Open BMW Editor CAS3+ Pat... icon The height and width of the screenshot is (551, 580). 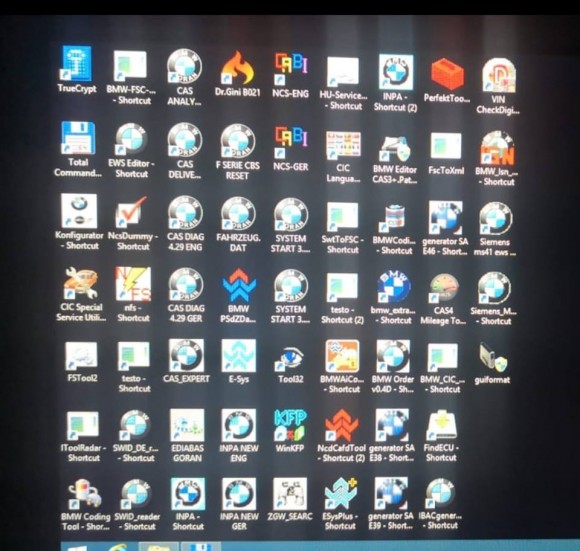click(x=395, y=149)
